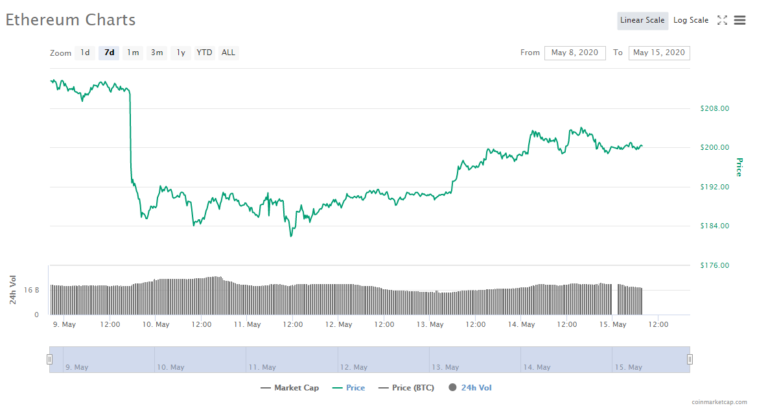The height and width of the screenshot is (419, 768).
Task: Click the 16 B volume axis label
Action: point(31,290)
